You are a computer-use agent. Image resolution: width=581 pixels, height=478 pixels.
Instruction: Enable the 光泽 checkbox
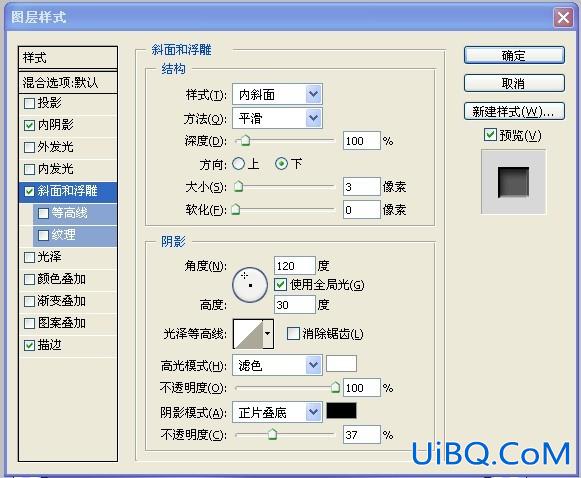29,257
